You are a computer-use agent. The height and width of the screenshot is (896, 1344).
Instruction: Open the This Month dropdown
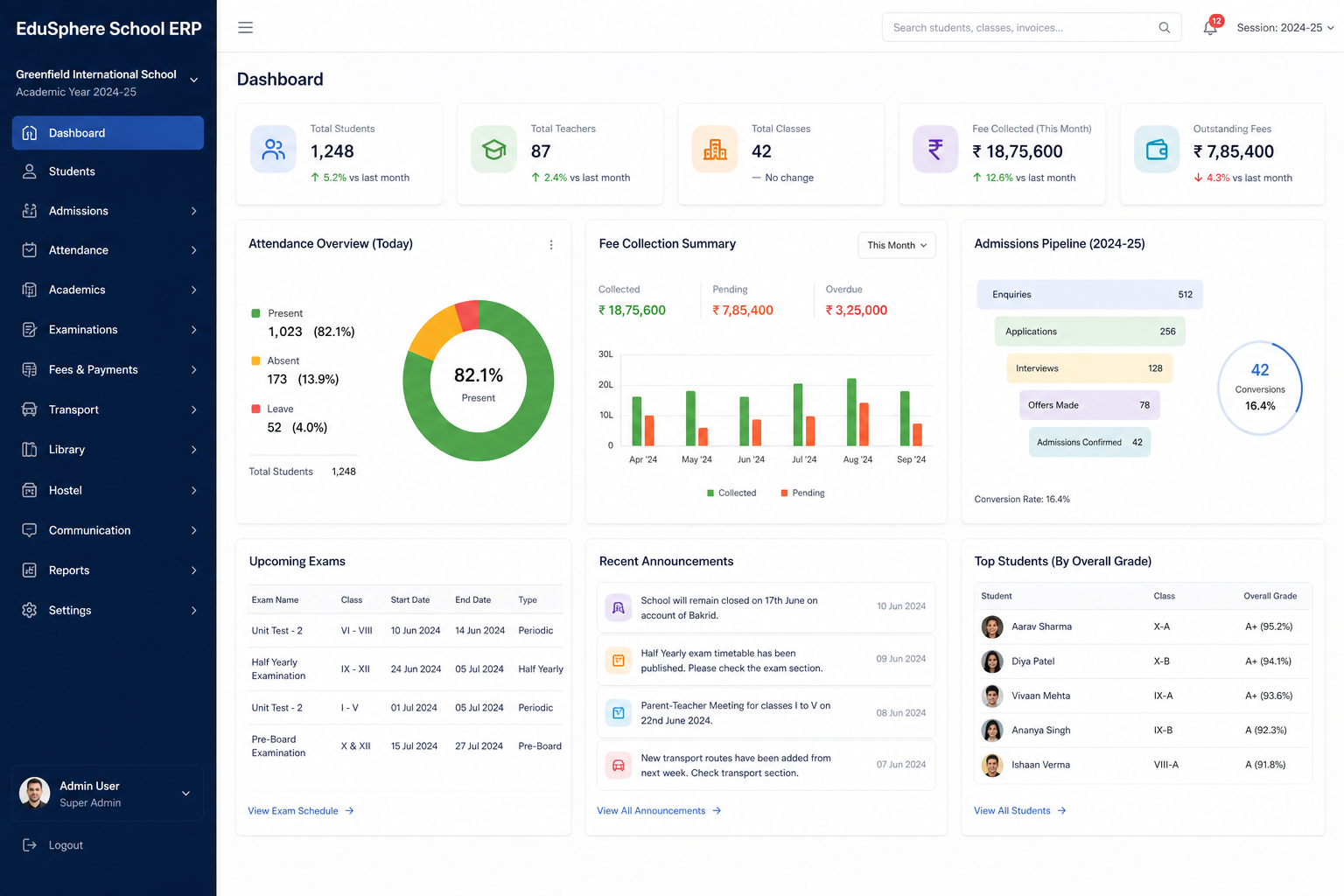point(897,245)
